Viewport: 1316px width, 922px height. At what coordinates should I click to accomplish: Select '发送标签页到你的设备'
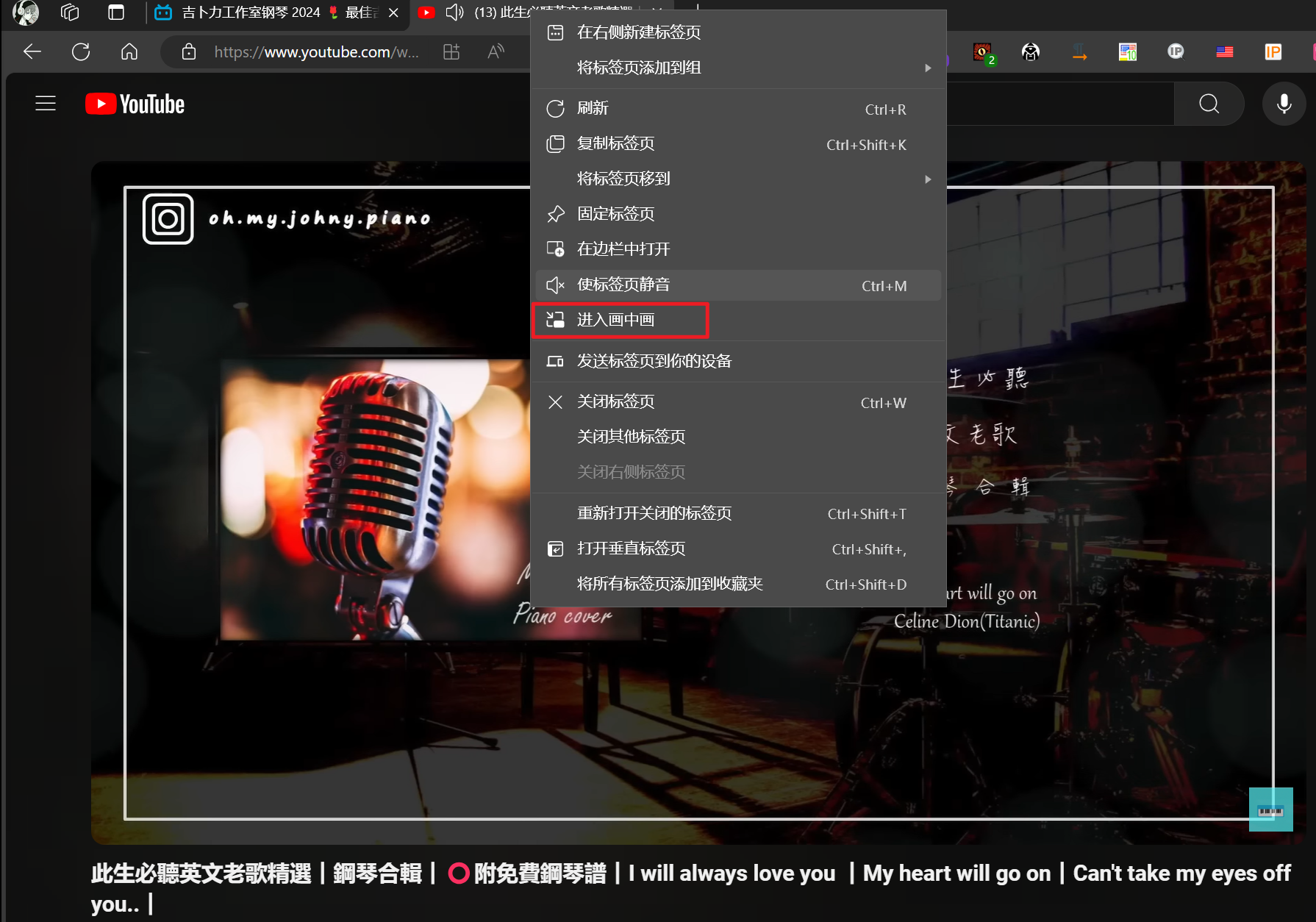738,361
